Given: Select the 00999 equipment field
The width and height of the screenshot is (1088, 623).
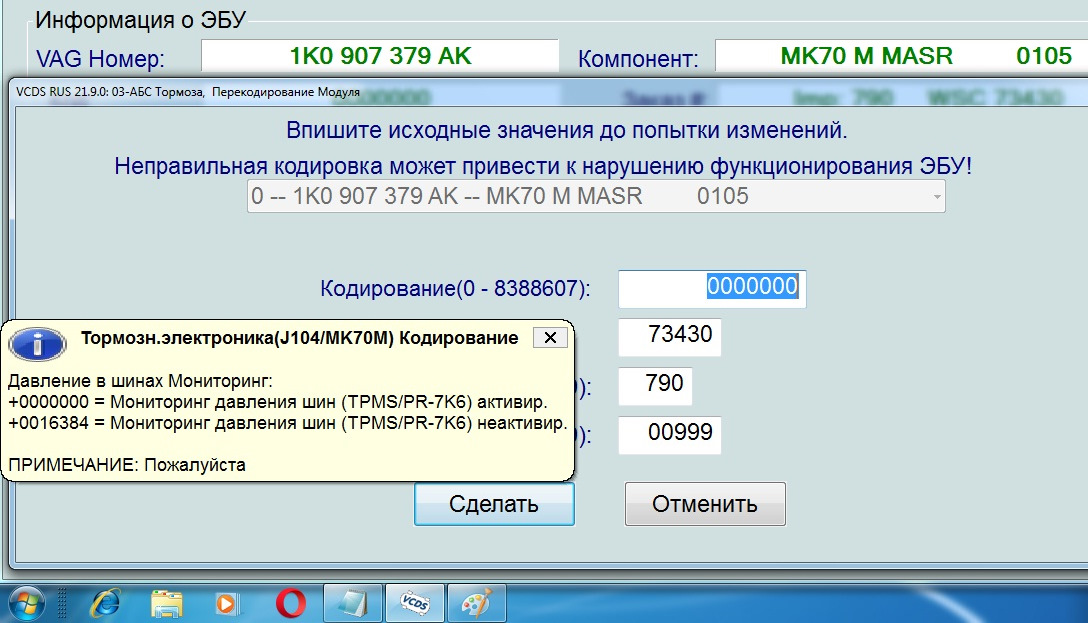Looking at the screenshot, I should [x=670, y=435].
